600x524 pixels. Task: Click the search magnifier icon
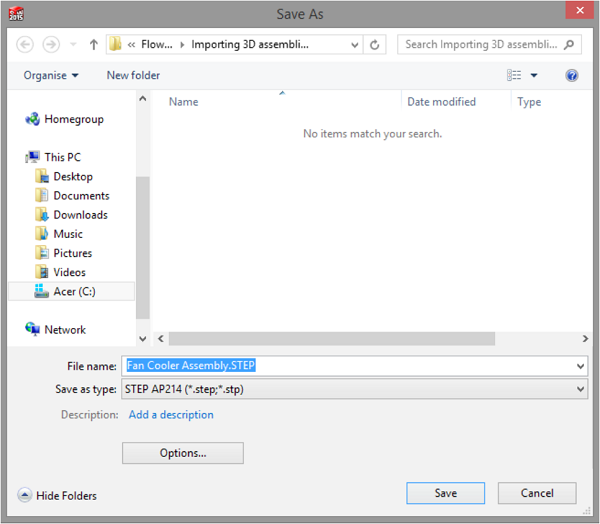point(569,44)
